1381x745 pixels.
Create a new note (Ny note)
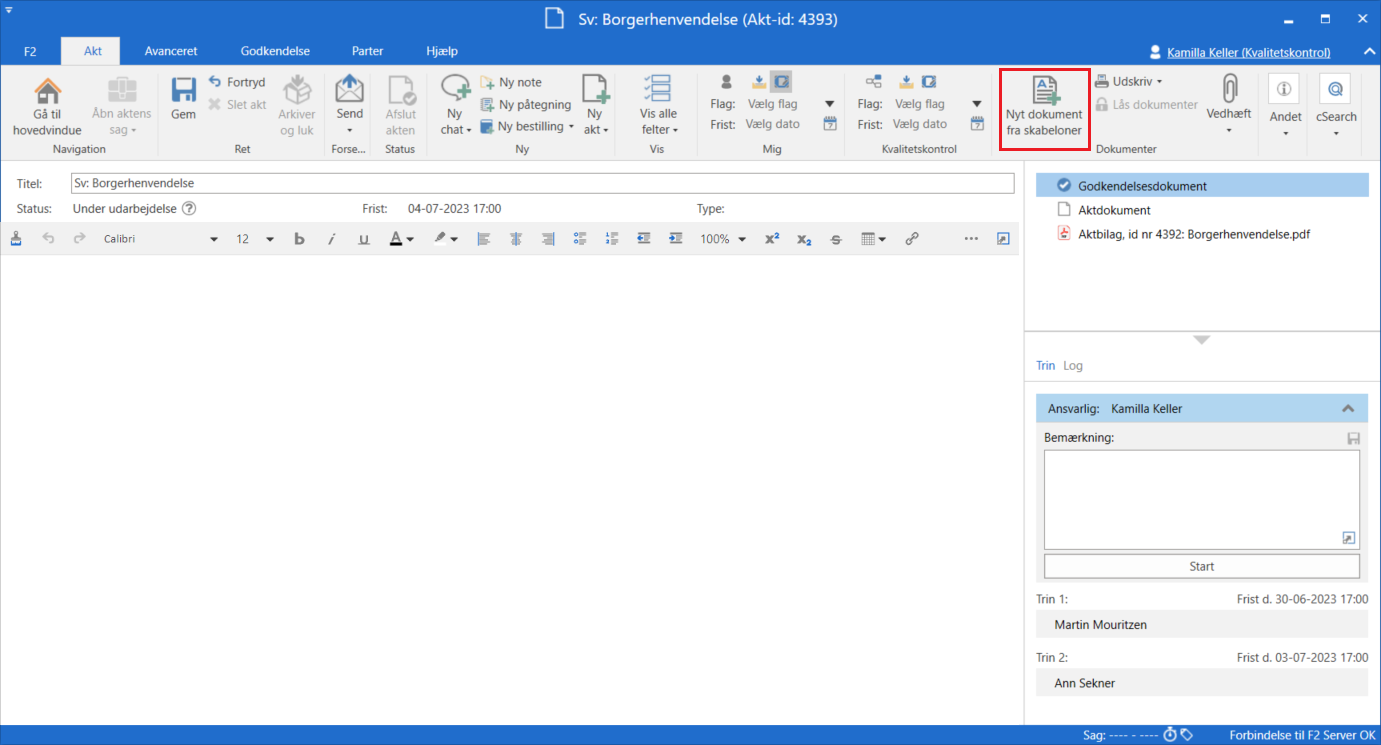click(x=511, y=82)
